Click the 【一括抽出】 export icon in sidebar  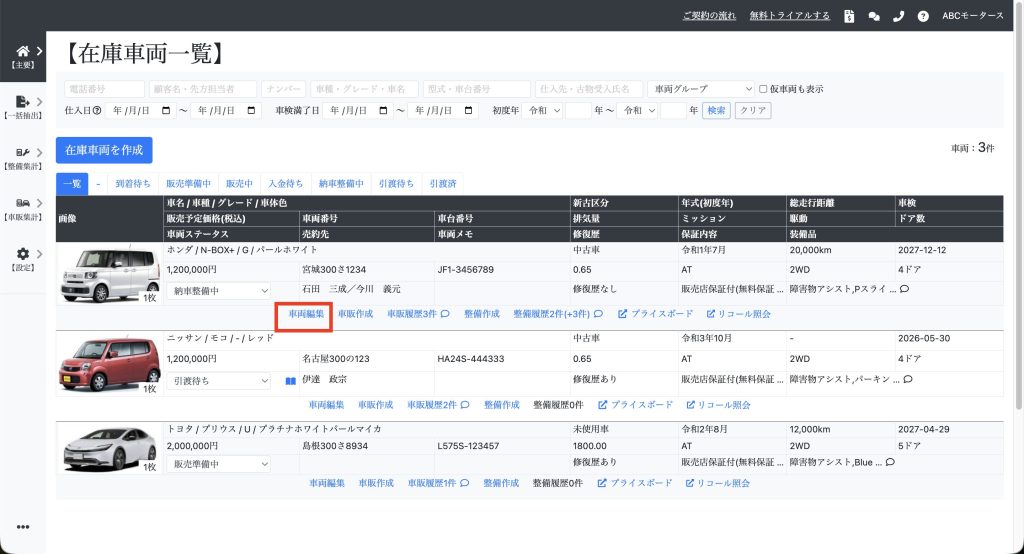(22, 102)
